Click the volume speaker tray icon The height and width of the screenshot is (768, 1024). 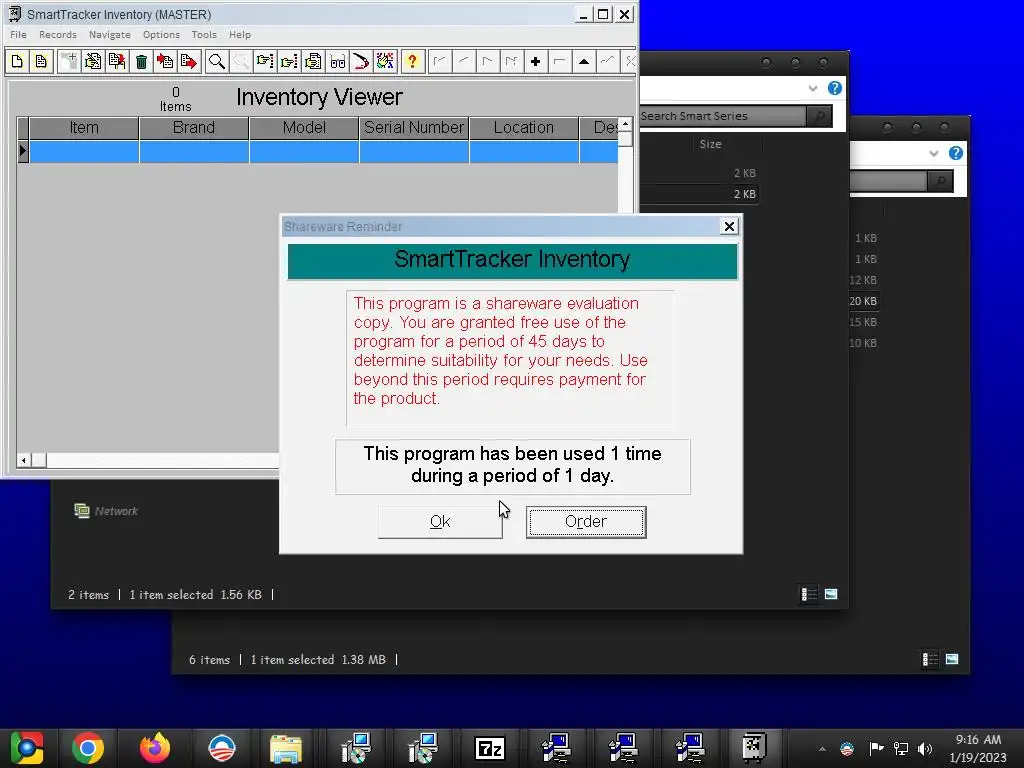(x=925, y=748)
